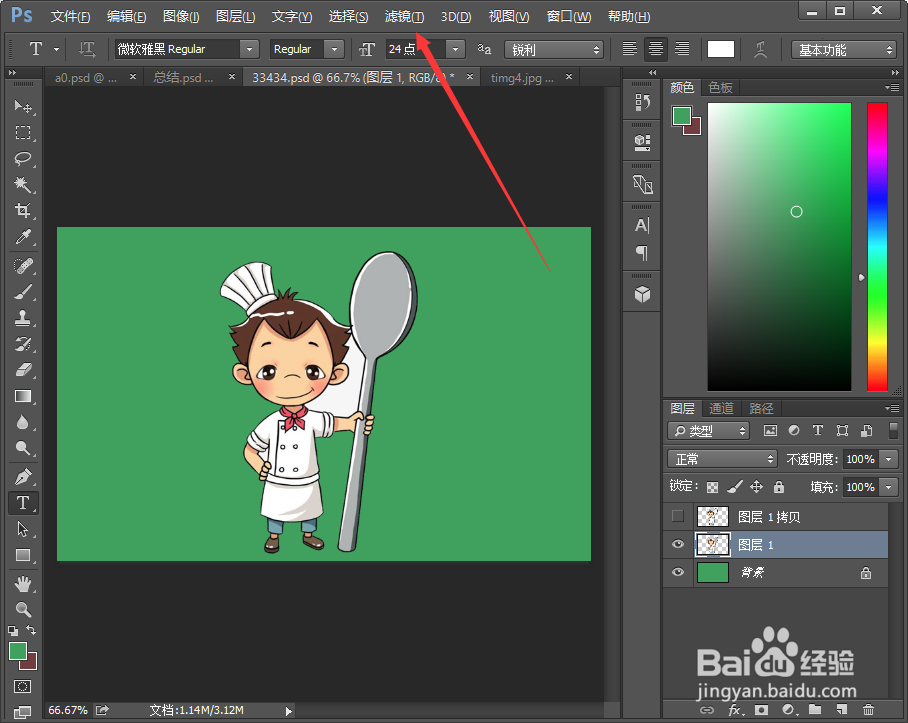
Task: Select the Gradient tool
Action: (x=23, y=396)
